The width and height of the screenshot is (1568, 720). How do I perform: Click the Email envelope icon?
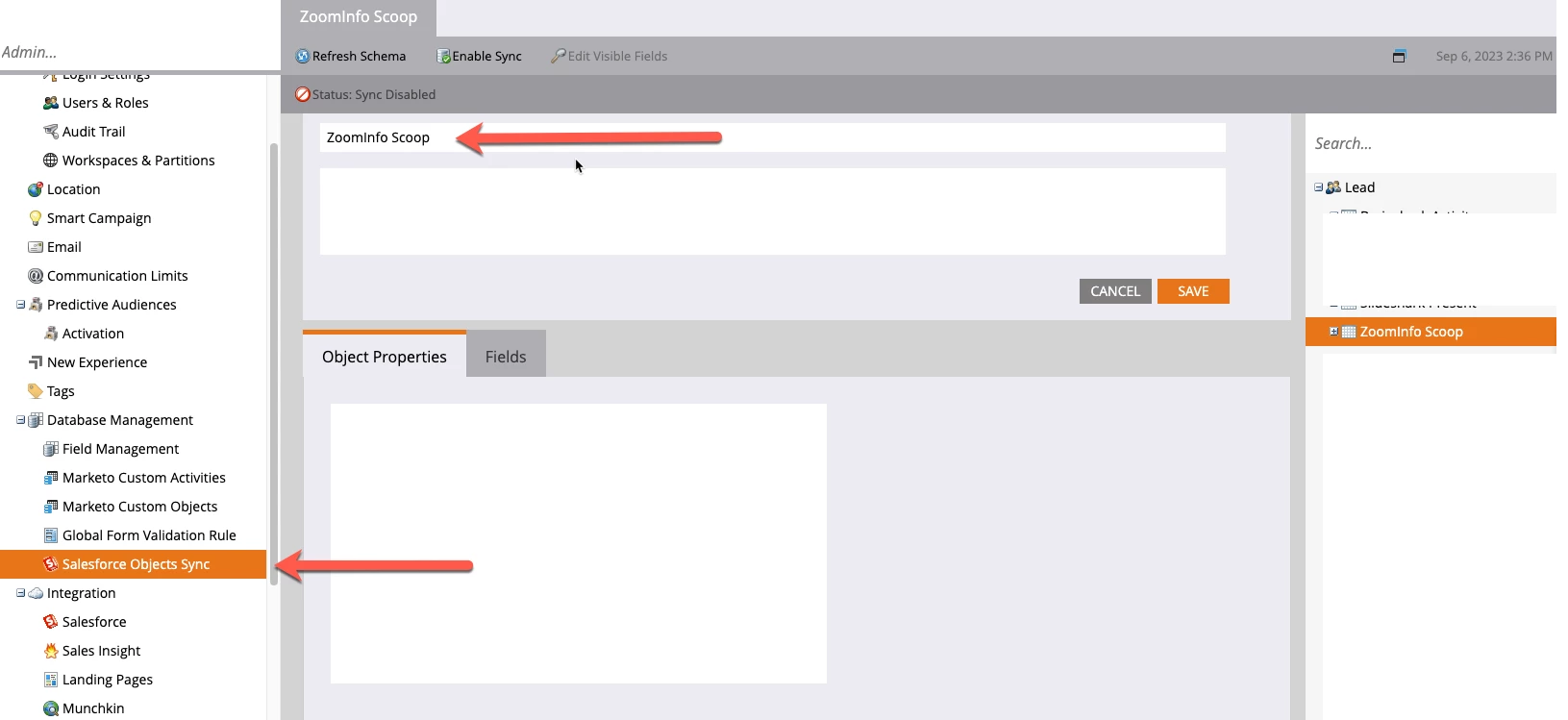(36, 247)
